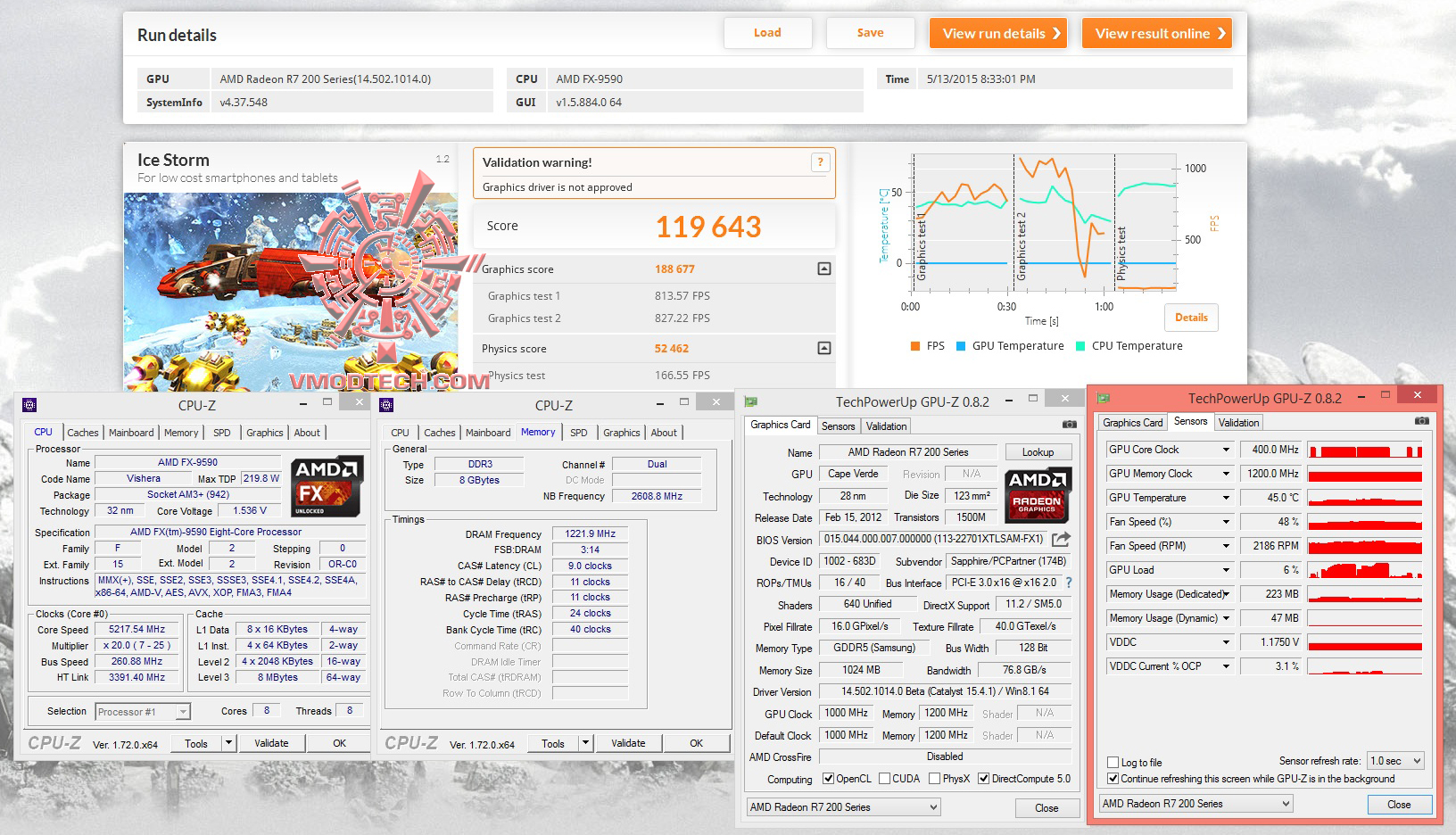Click the BIOS share/export icon in GPU-Z
Image resolution: width=1456 pixels, height=835 pixels.
tap(1061, 539)
